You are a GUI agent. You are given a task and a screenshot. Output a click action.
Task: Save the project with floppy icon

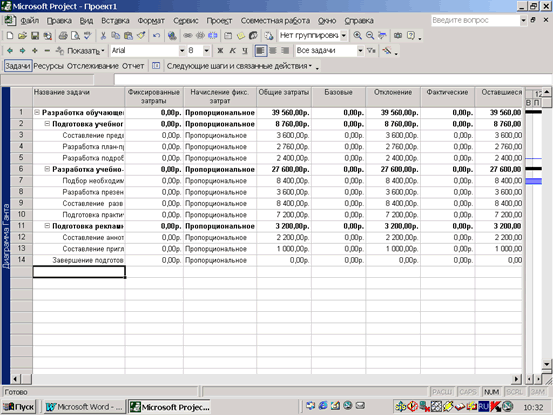pyautogui.click(x=35, y=36)
